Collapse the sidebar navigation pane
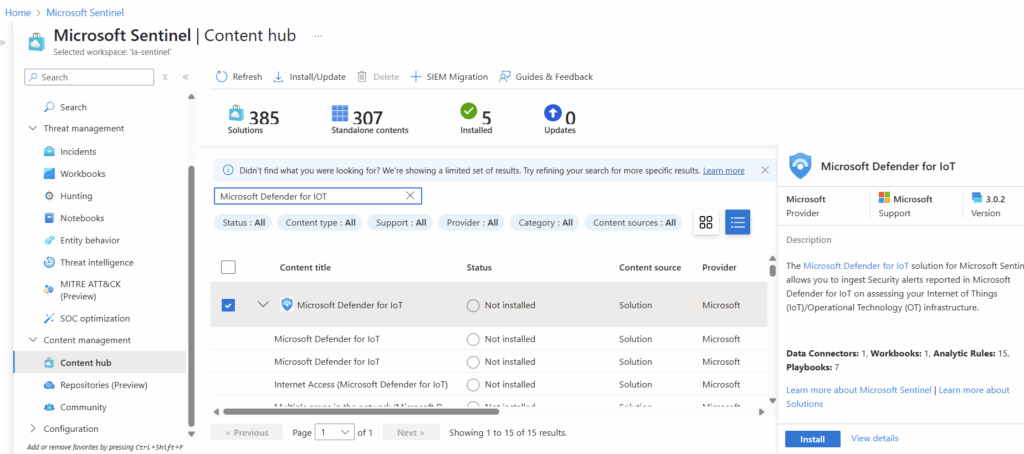This screenshot has width=1024, height=454. click(x=185, y=76)
